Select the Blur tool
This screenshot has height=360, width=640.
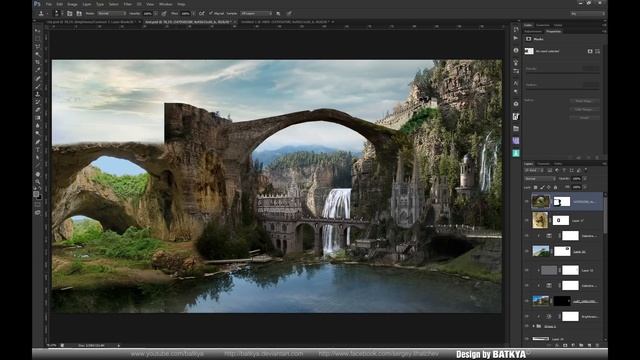click(x=38, y=126)
